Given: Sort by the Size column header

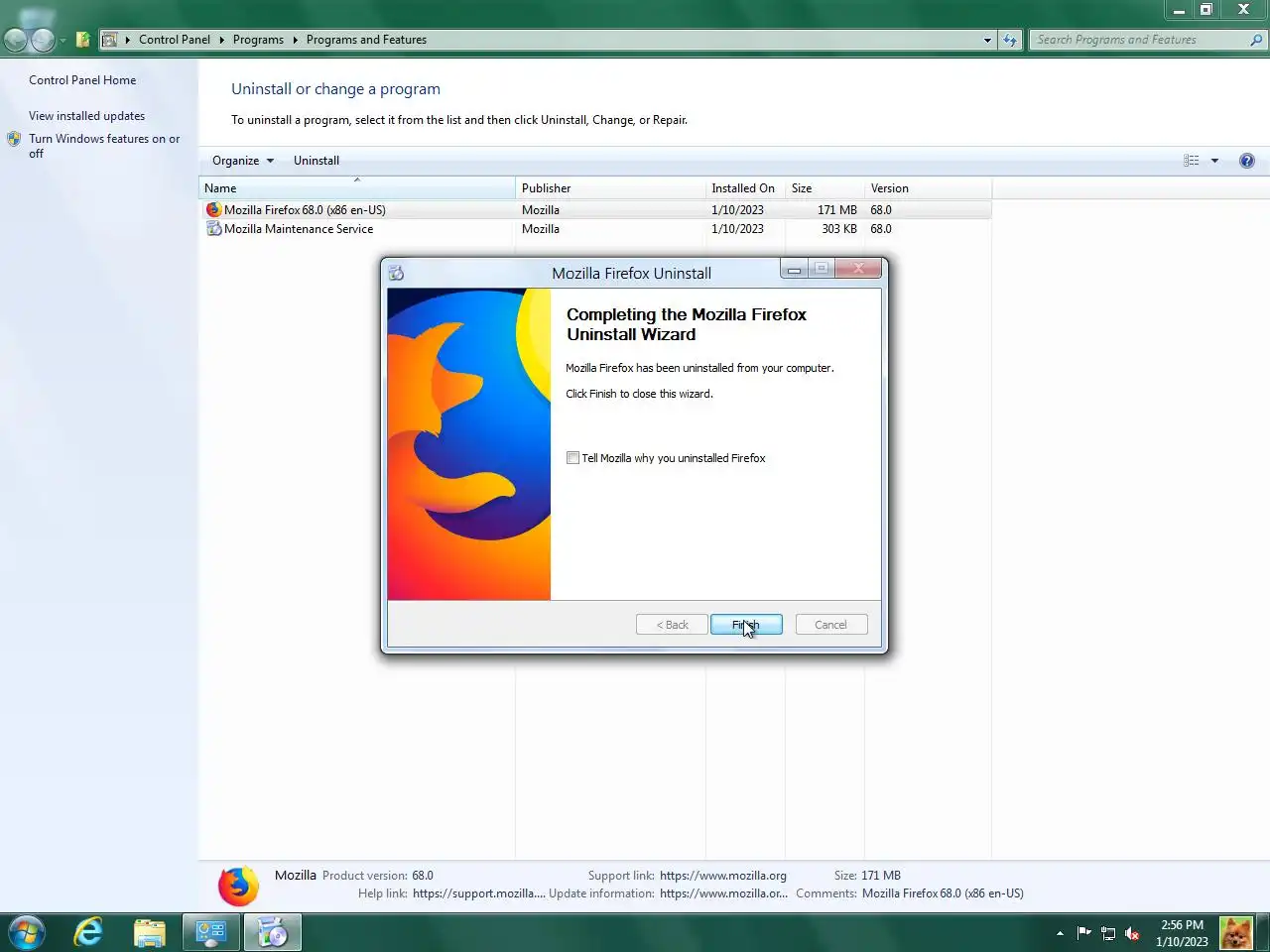Looking at the screenshot, I should click(x=825, y=188).
